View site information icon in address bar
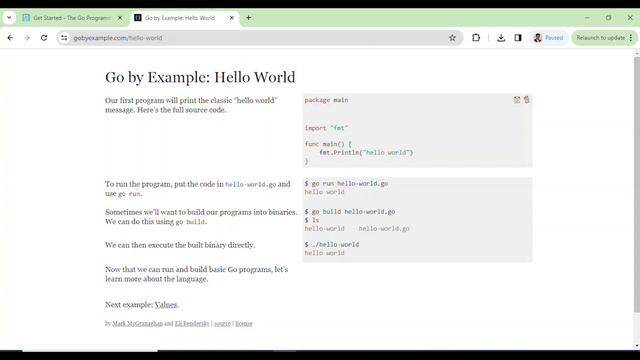The width and height of the screenshot is (640, 360). point(64,38)
